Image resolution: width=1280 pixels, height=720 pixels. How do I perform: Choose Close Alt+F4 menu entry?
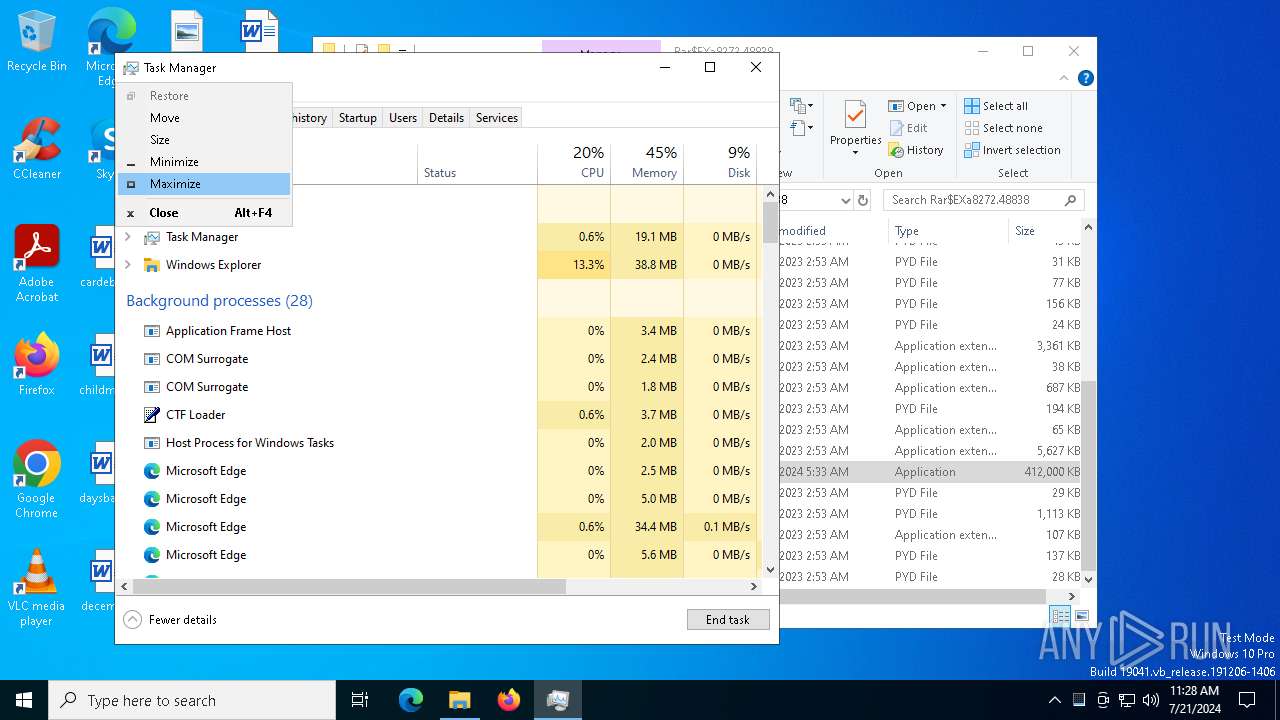pyautogui.click(x=204, y=213)
